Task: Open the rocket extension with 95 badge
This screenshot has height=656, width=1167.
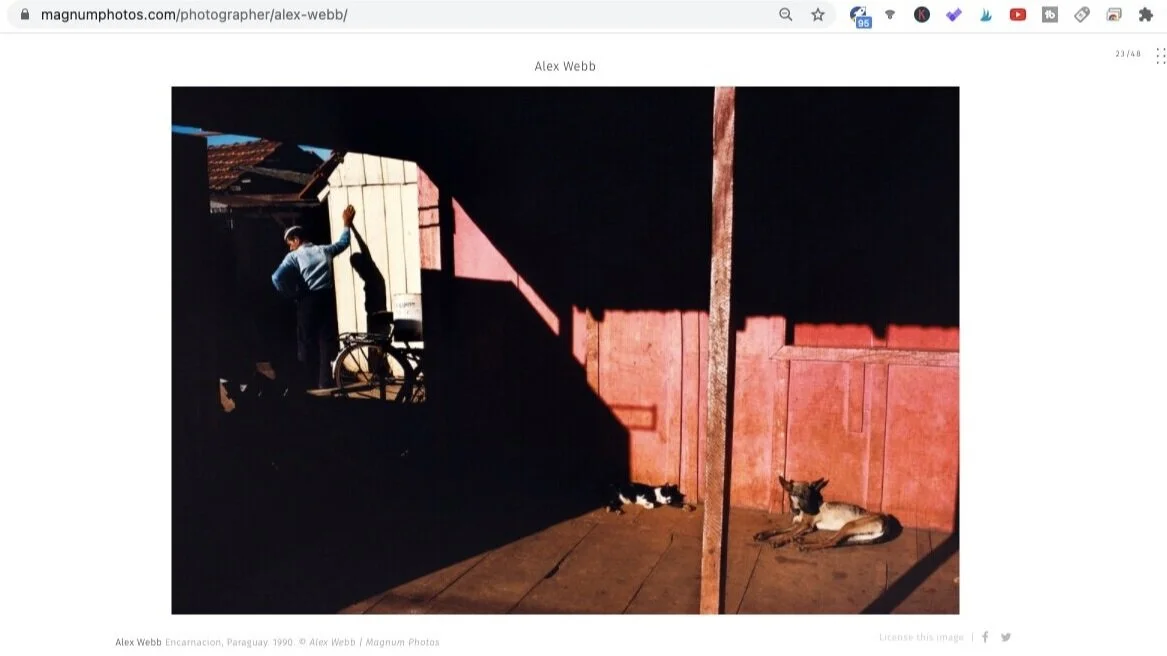Action: click(x=860, y=16)
